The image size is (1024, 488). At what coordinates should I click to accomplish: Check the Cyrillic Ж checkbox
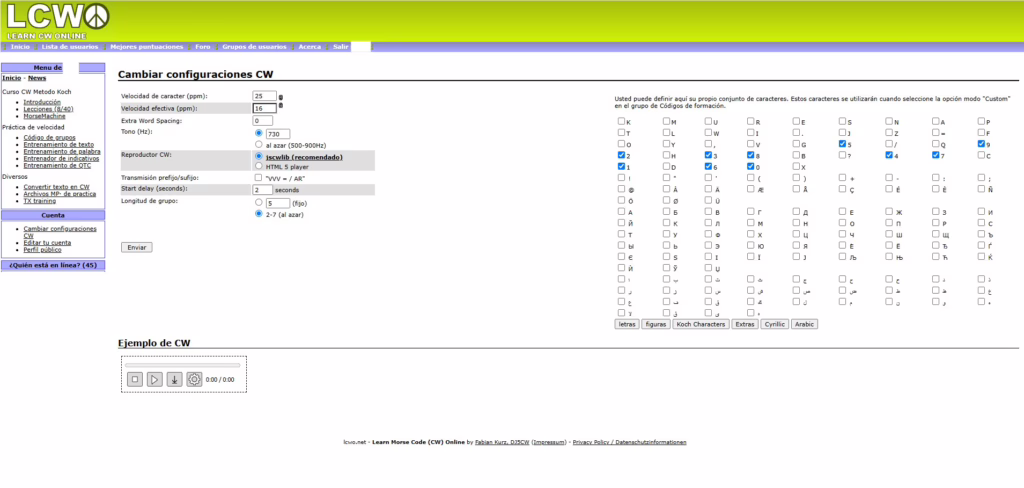click(889, 211)
